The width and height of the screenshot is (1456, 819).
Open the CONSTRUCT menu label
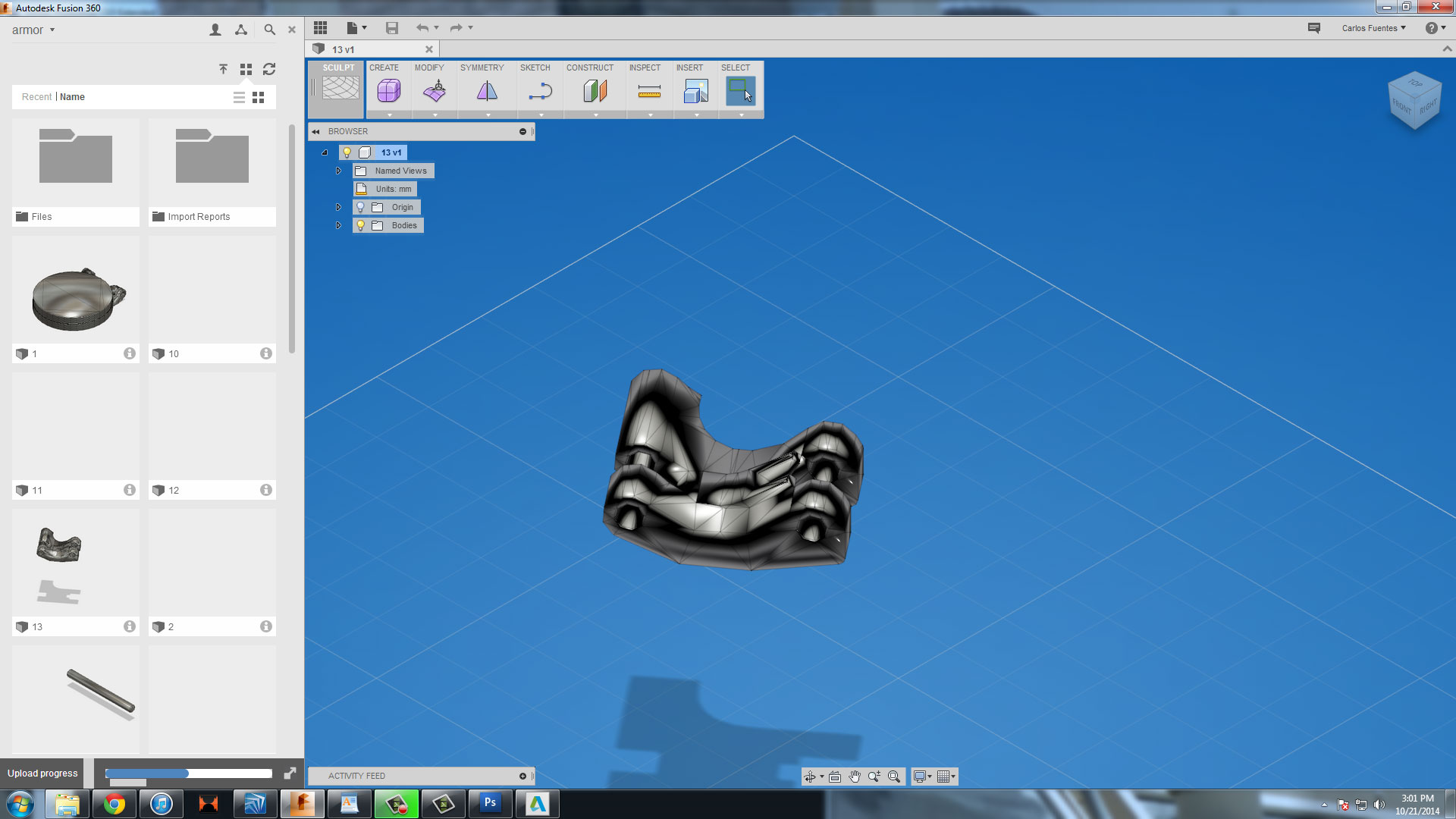click(x=590, y=67)
